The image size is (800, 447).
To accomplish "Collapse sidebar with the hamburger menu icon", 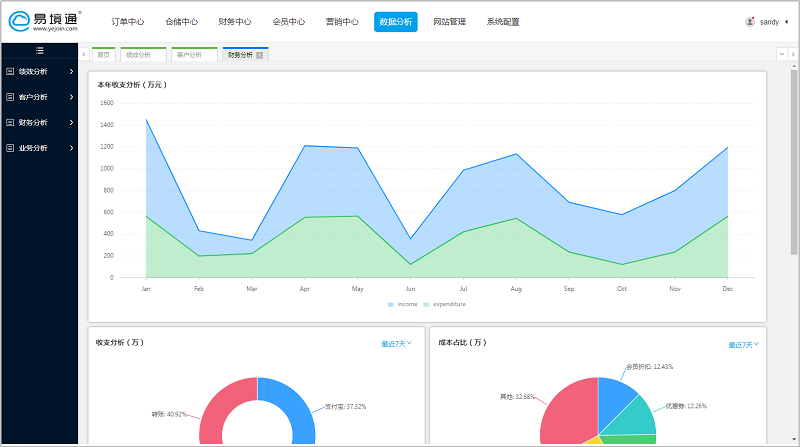I will (39, 50).
